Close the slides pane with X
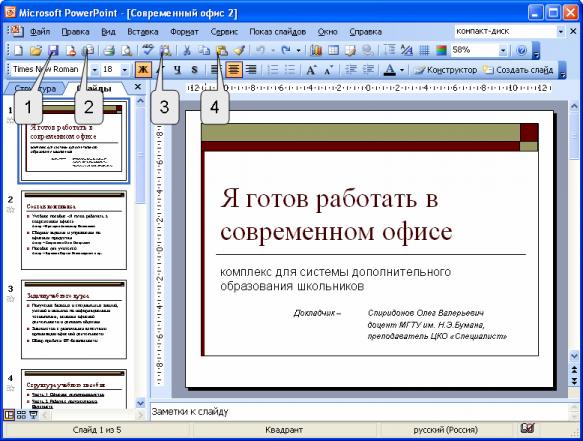 pos(138,87)
